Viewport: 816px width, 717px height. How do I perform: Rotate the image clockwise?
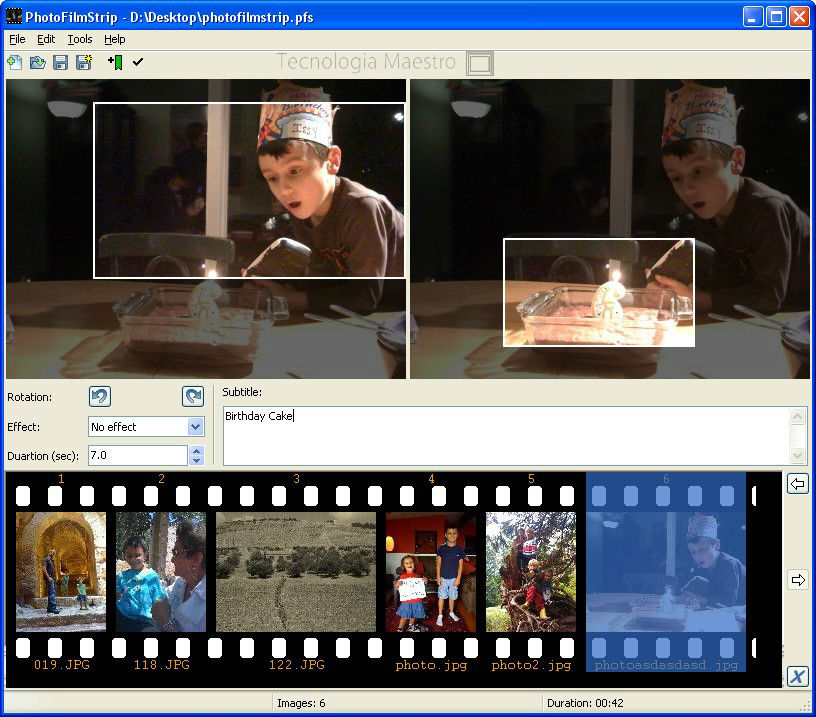click(192, 396)
